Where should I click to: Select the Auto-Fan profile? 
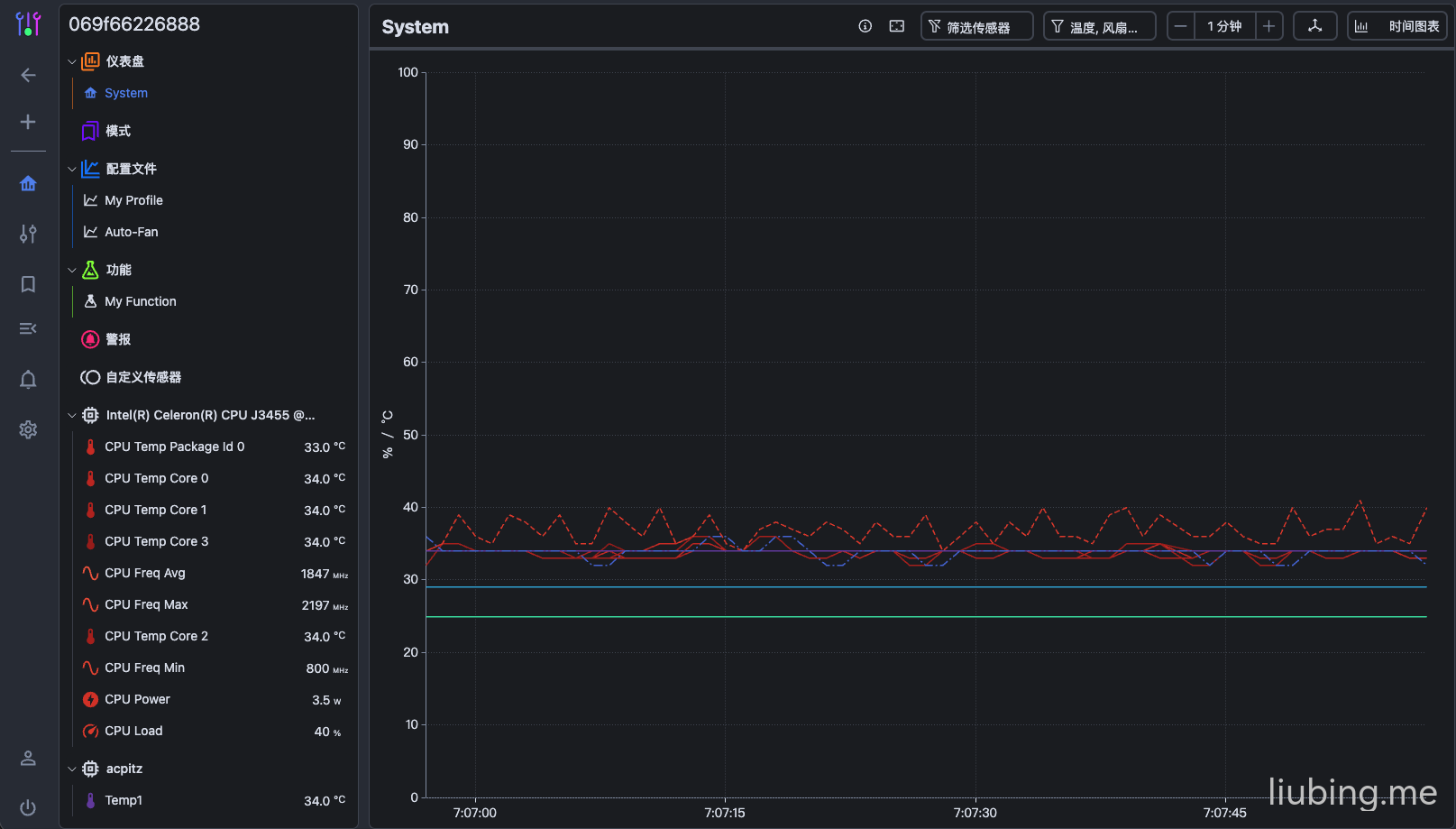(x=131, y=232)
